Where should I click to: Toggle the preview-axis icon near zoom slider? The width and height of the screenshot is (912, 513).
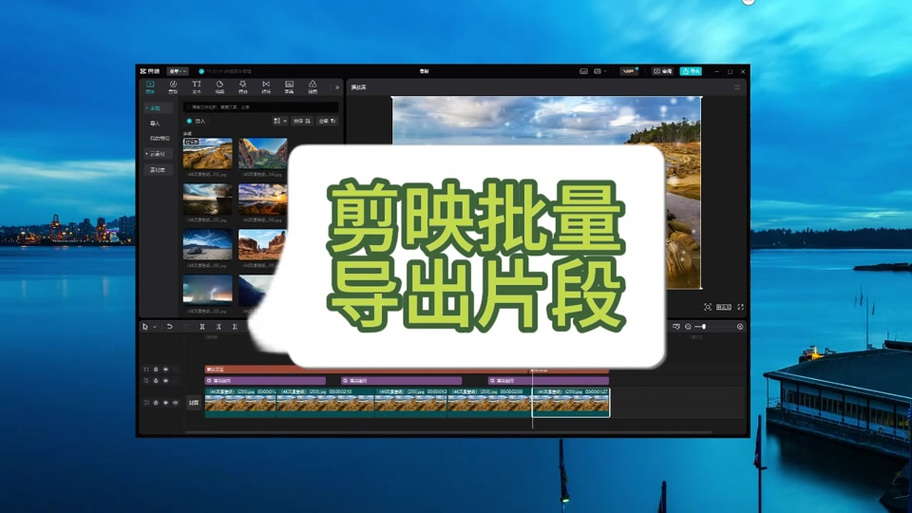[676, 327]
